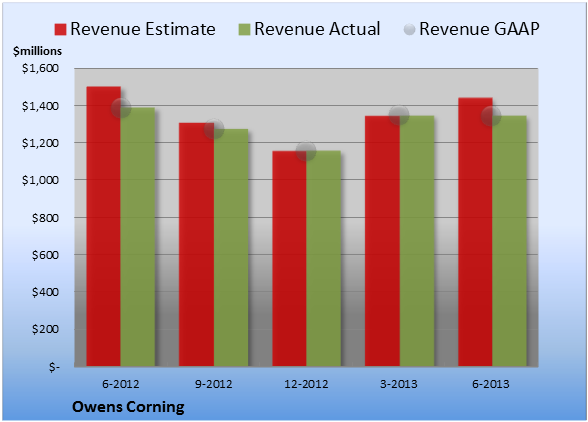588x422 pixels.
Task: Click the '$600' axis value
Action: point(45,255)
